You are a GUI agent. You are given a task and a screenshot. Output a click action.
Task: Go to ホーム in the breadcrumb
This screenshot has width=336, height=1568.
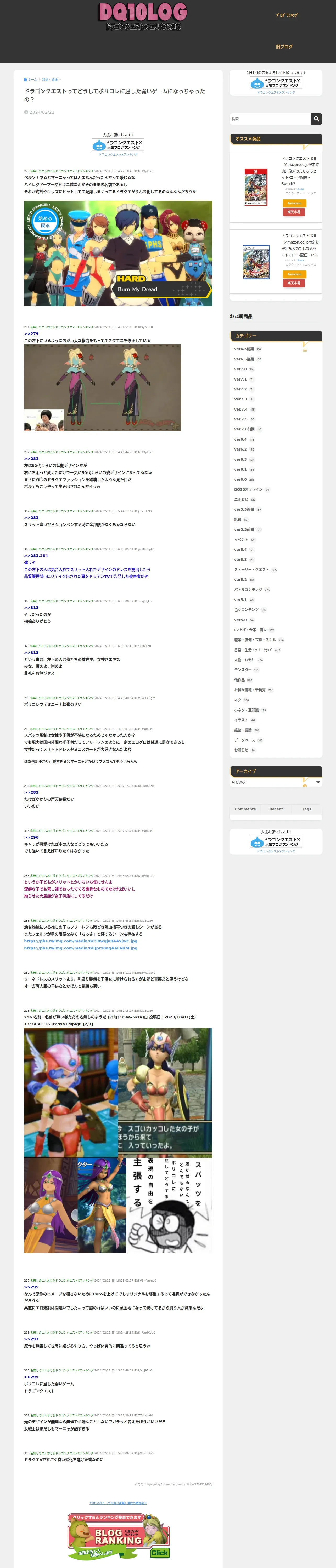click(x=32, y=79)
